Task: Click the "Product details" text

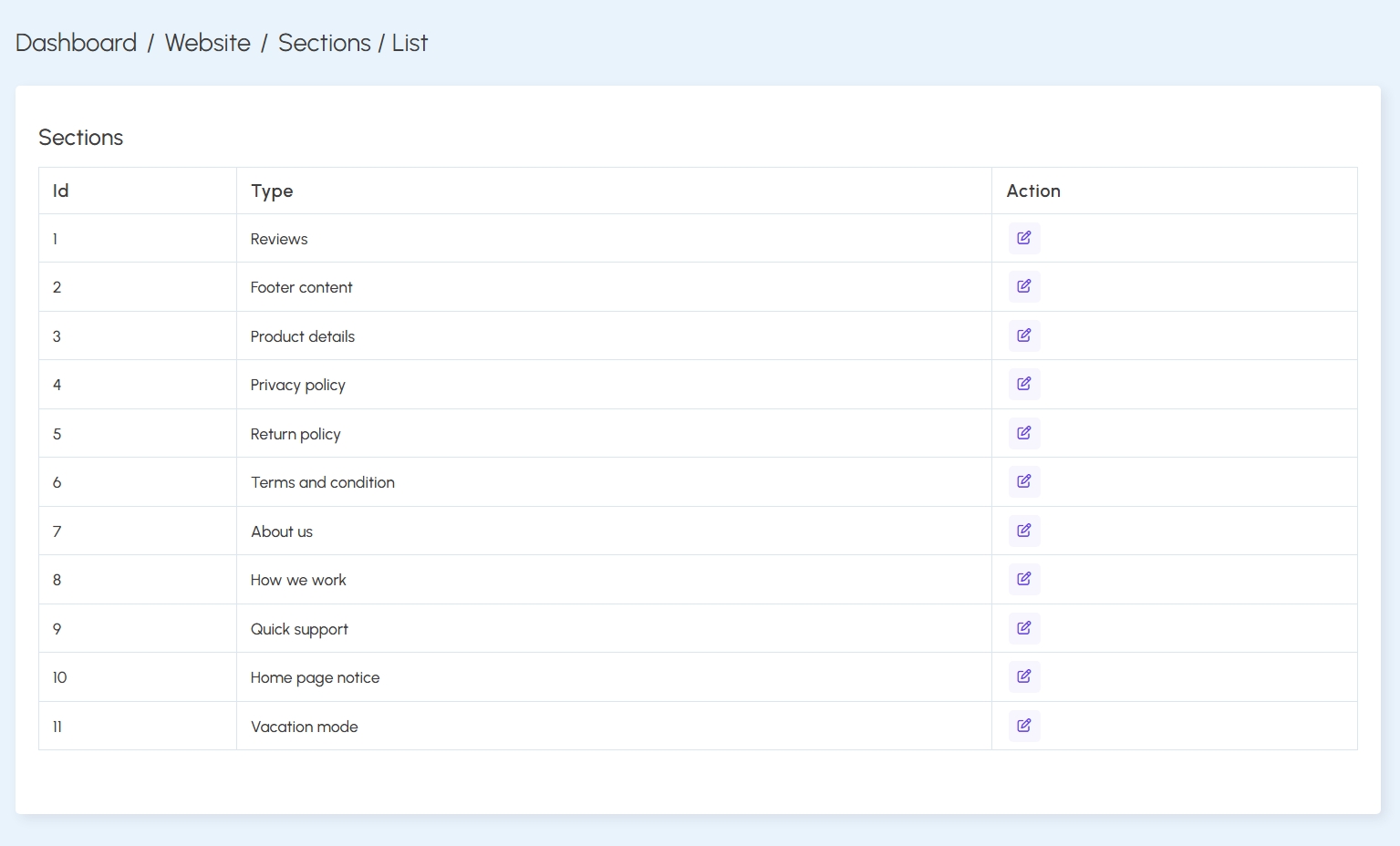Action: click(x=303, y=336)
